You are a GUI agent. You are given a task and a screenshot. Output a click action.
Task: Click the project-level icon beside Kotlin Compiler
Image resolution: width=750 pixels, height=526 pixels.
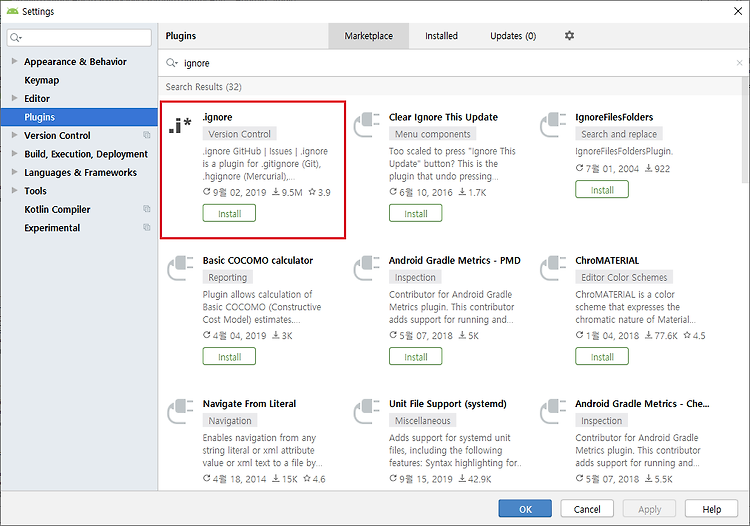pyautogui.click(x=147, y=209)
